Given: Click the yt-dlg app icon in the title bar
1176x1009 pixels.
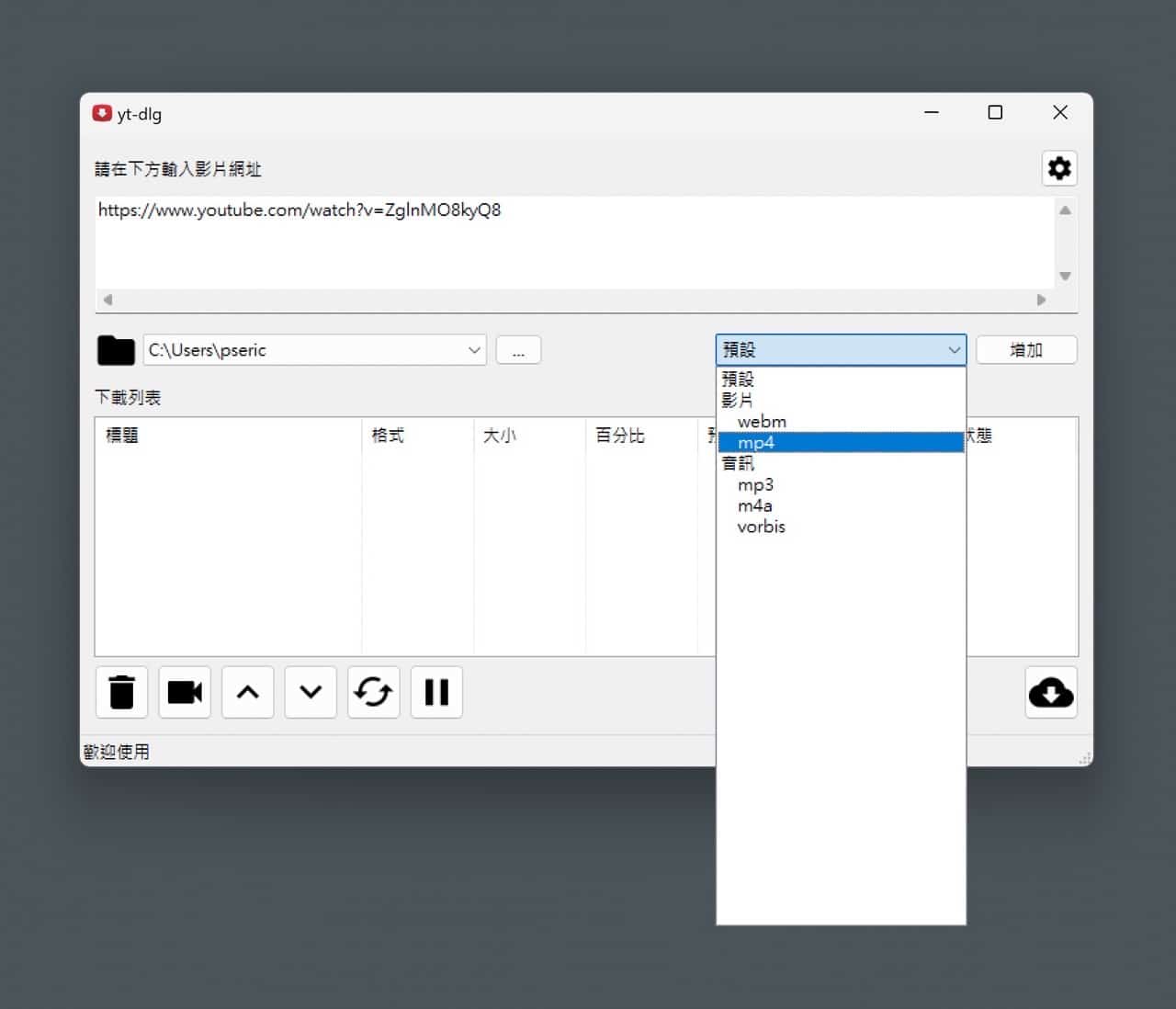Looking at the screenshot, I should click(x=102, y=113).
